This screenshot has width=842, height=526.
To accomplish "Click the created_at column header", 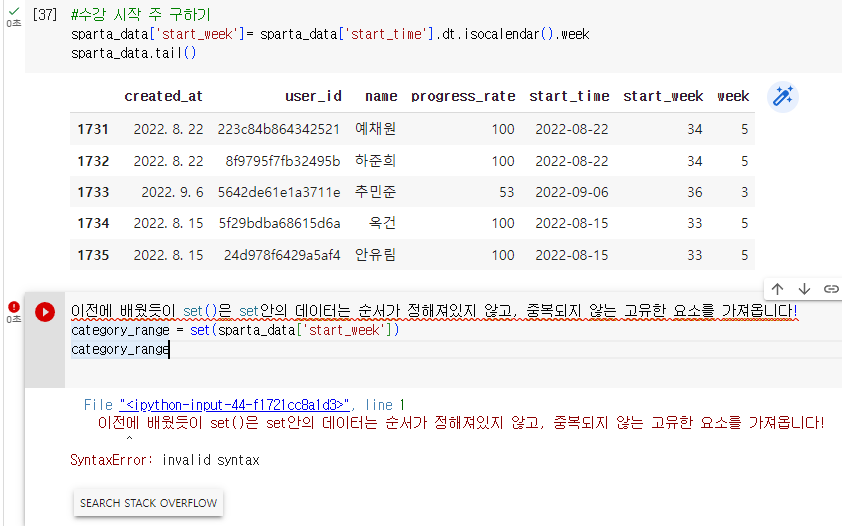I will (163, 96).
